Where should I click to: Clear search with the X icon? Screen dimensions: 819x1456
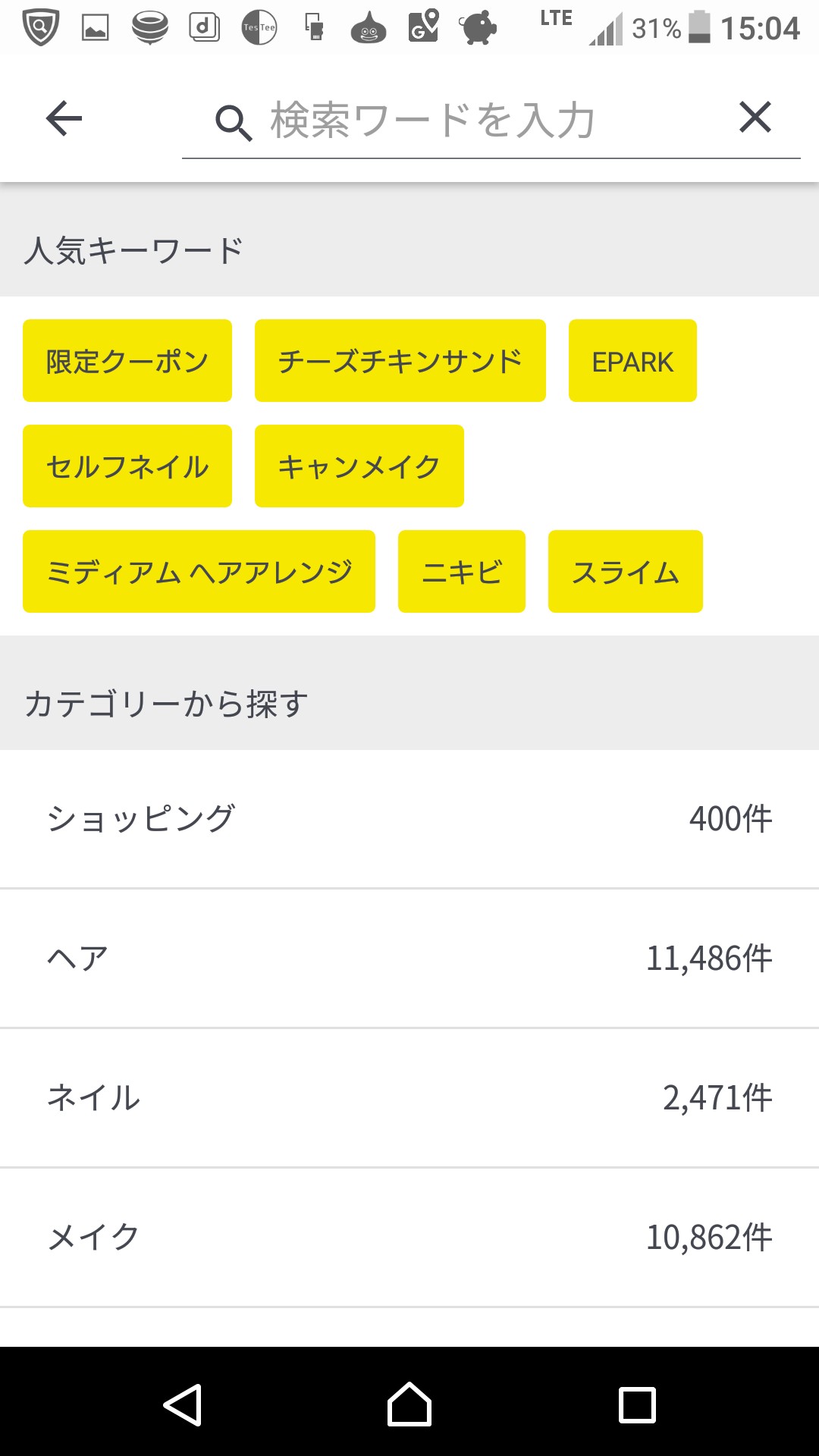pyautogui.click(x=755, y=118)
